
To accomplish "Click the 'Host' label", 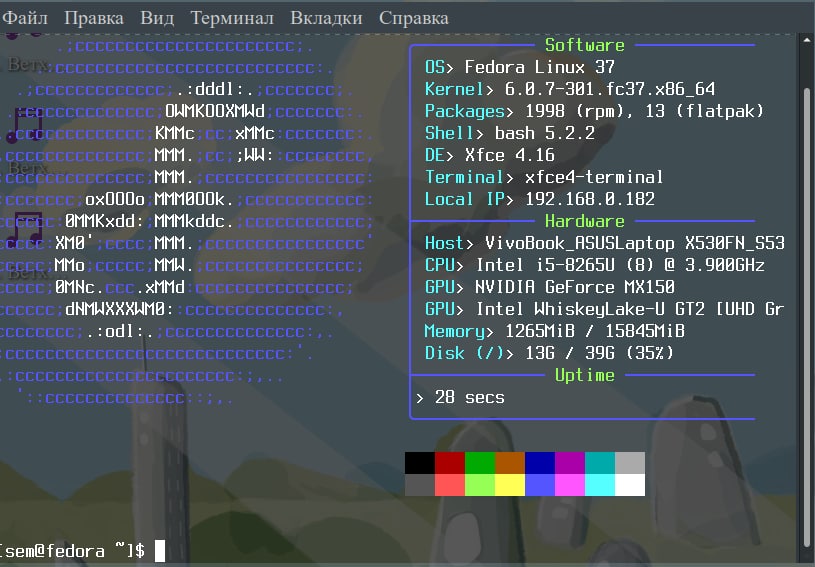I will click(x=444, y=243).
